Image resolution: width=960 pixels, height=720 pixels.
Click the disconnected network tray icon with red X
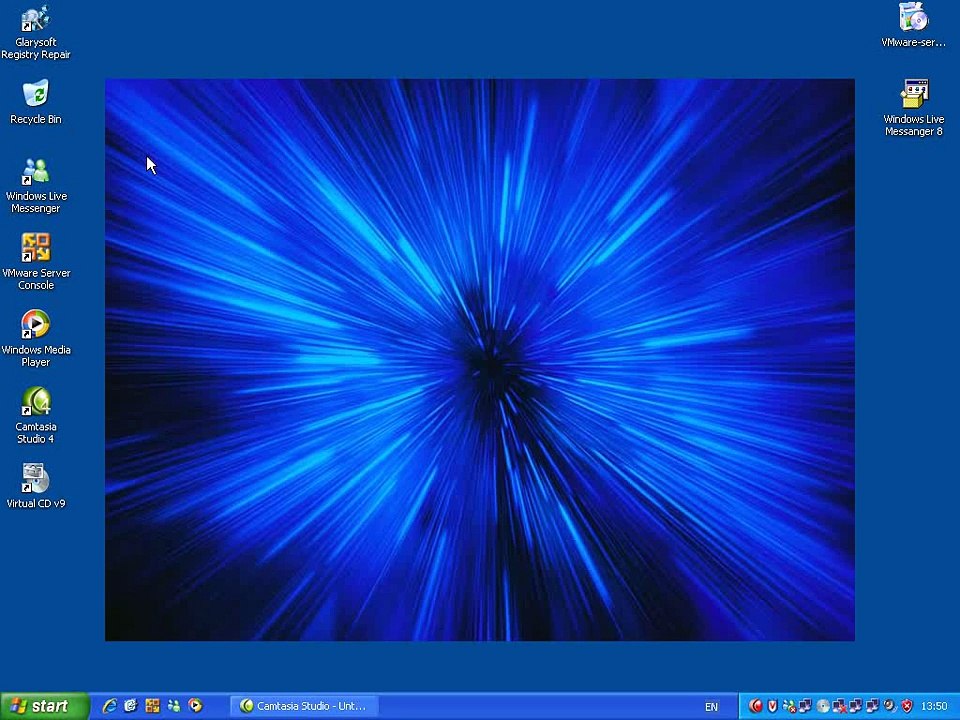click(x=839, y=707)
